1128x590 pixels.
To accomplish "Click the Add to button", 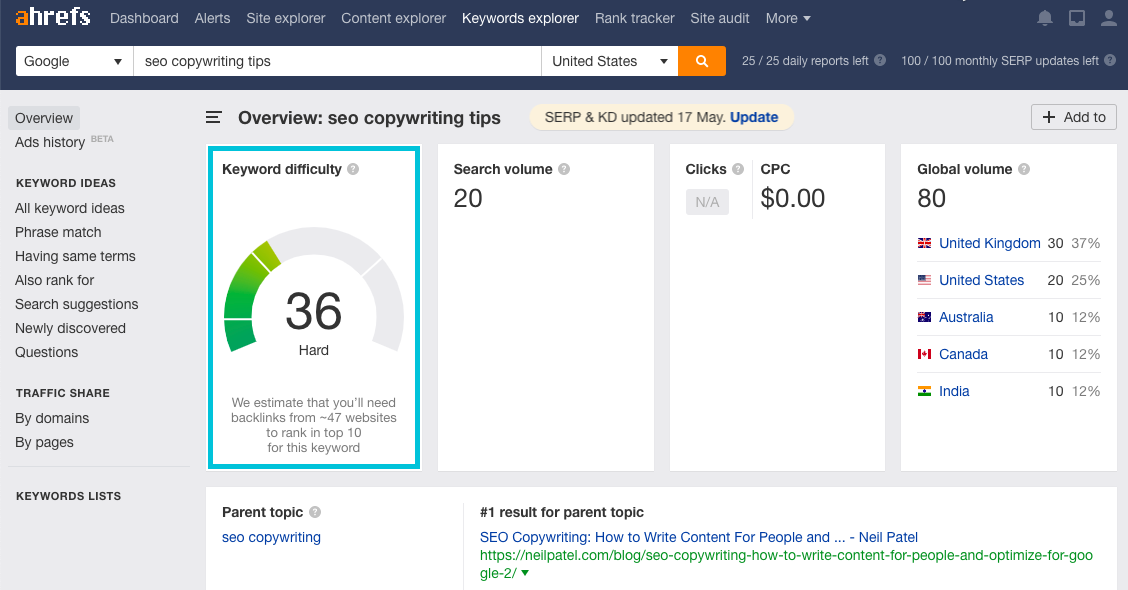I will (x=1074, y=117).
